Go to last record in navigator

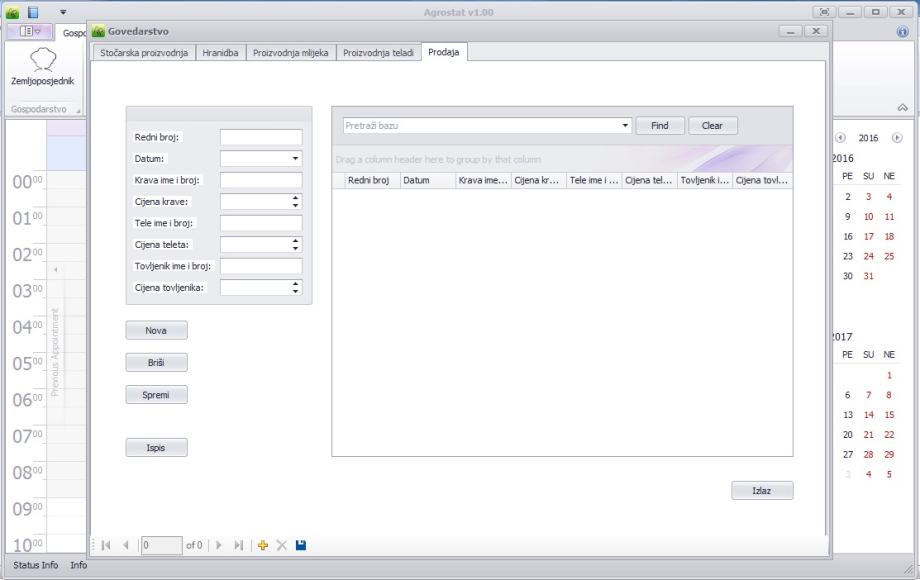238,545
